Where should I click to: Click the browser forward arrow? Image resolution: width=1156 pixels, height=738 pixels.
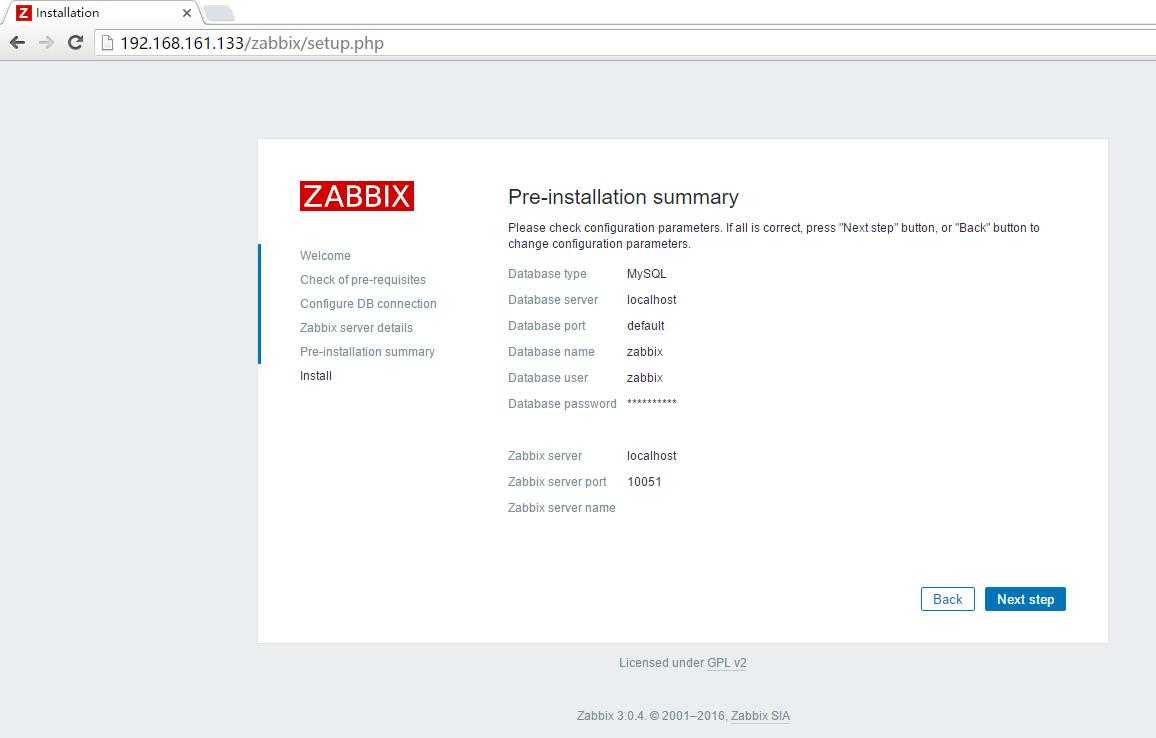click(x=46, y=43)
